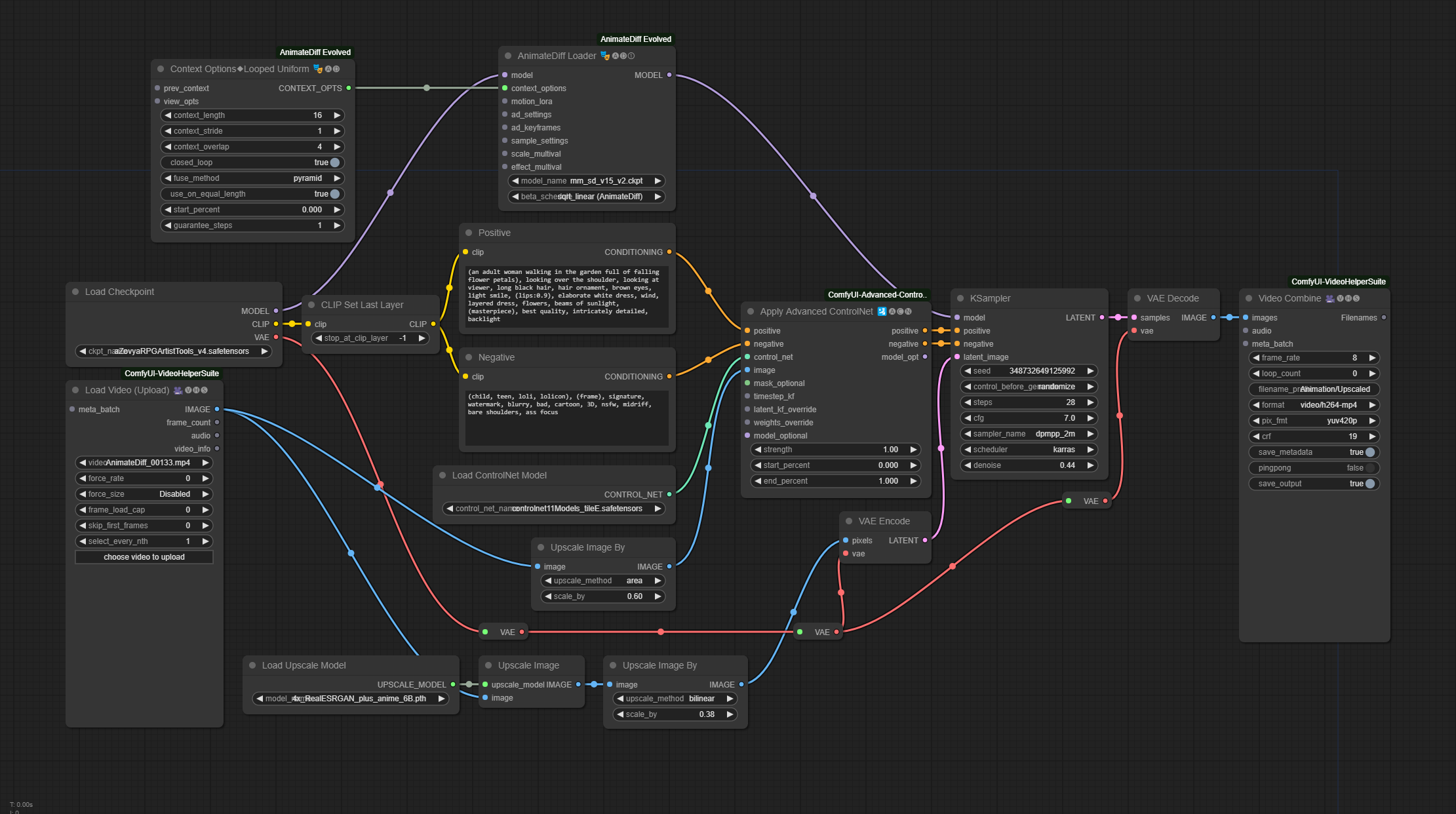This screenshot has width=1456, height=814.
Task: Toggle the closed_loop switch
Action: [x=334, y=163]
